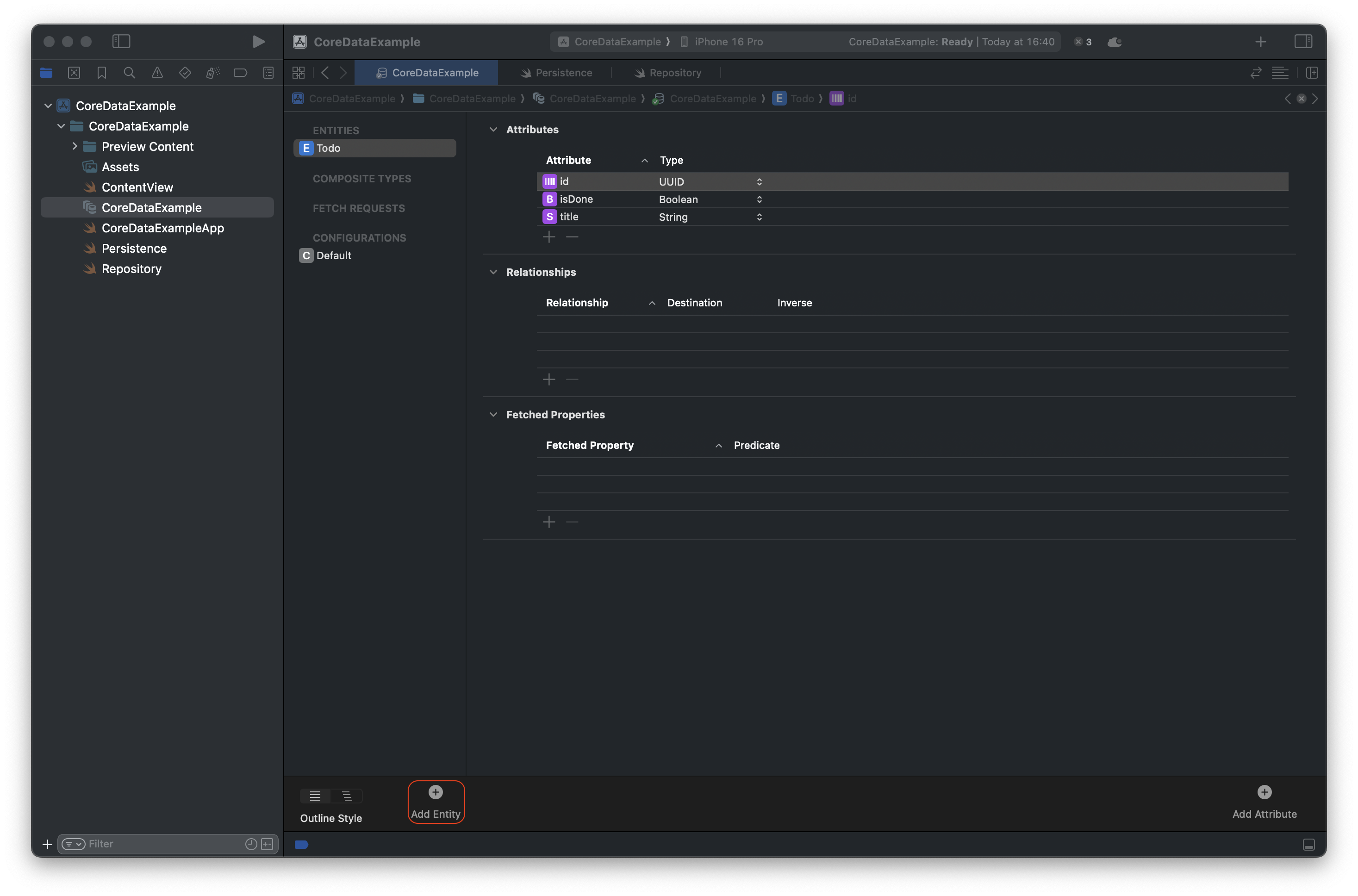
Task: Open the Bookmark navigator
Action: tap(102, 73)
